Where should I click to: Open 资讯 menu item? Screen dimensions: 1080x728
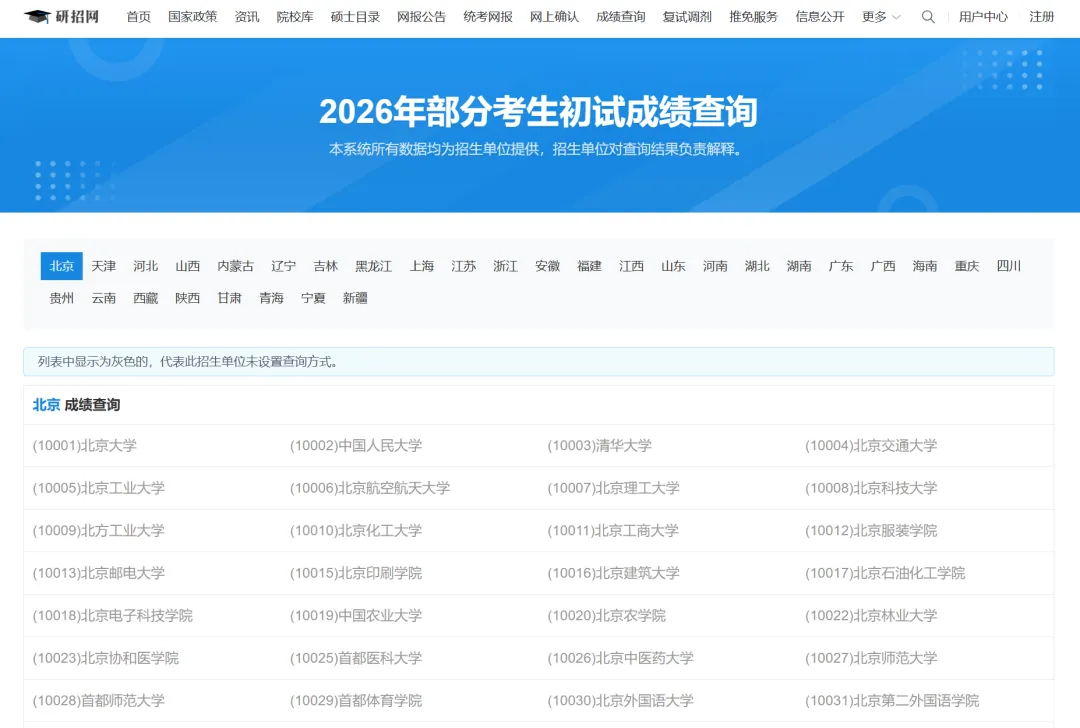coord(247,17)
